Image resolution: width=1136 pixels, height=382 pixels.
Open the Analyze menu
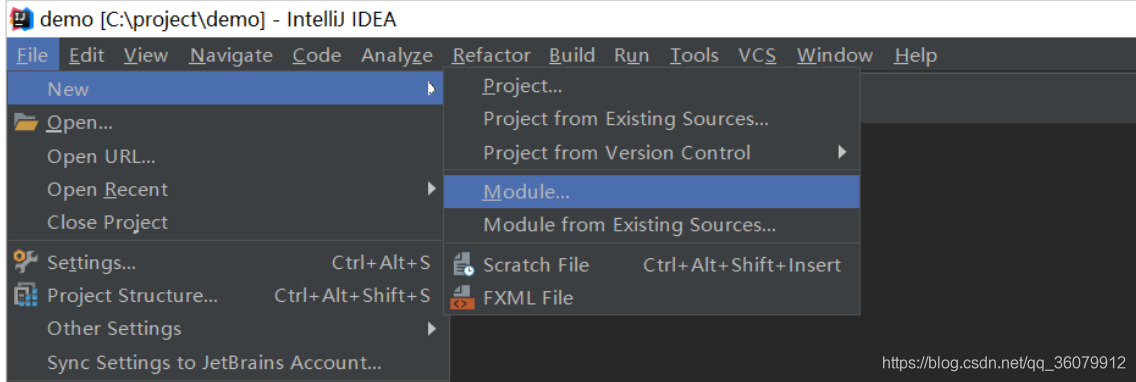pos(397,55)
